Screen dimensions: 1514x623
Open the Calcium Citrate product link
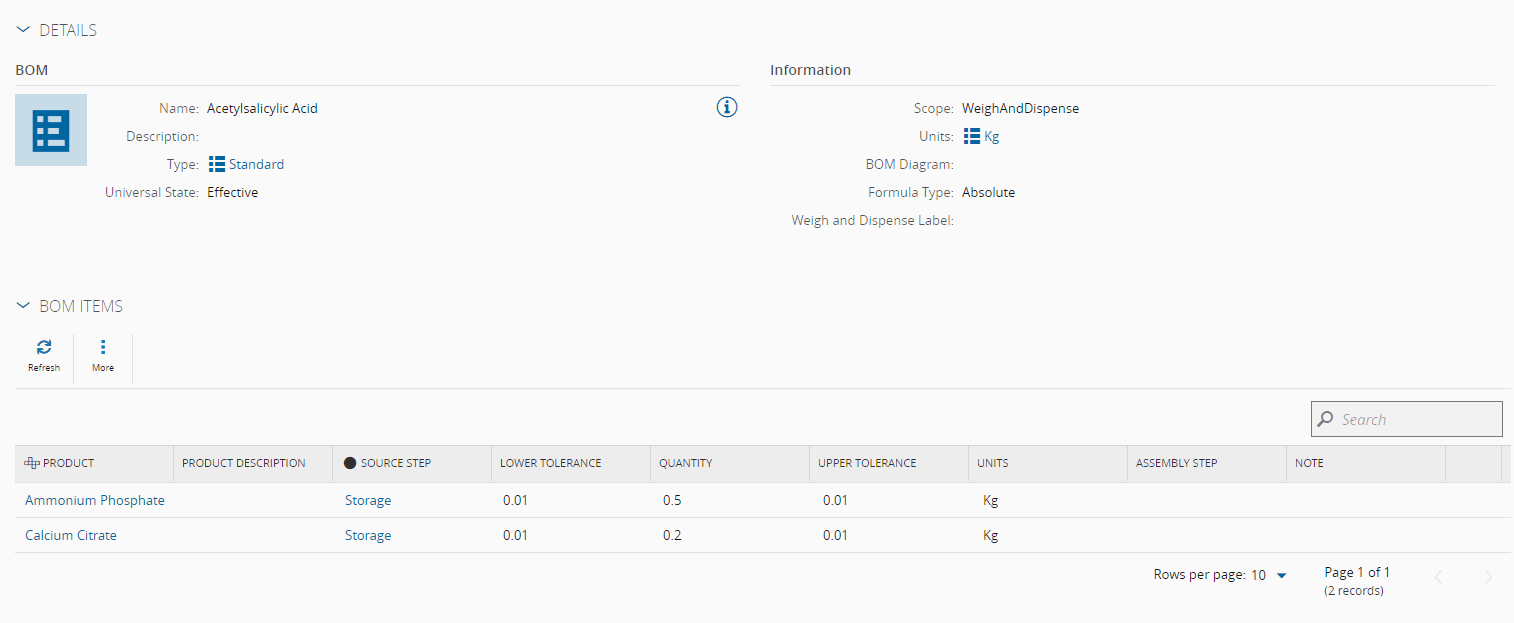coord(71,535)
